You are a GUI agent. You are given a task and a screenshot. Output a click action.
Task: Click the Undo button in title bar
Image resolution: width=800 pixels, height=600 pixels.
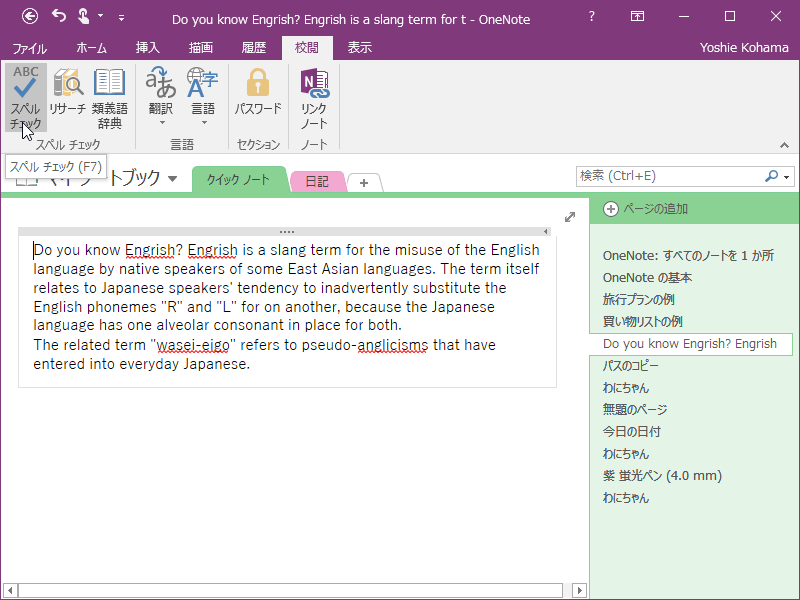click(x=59, y=16)
